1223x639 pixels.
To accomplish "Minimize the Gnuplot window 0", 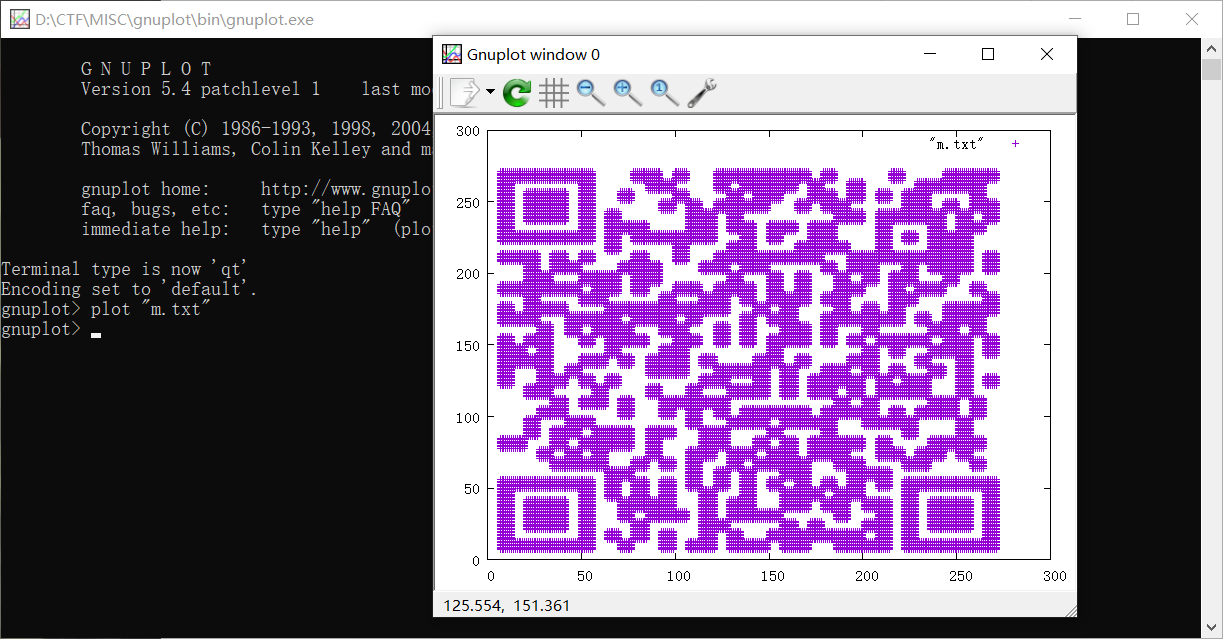I will [929, 54].
